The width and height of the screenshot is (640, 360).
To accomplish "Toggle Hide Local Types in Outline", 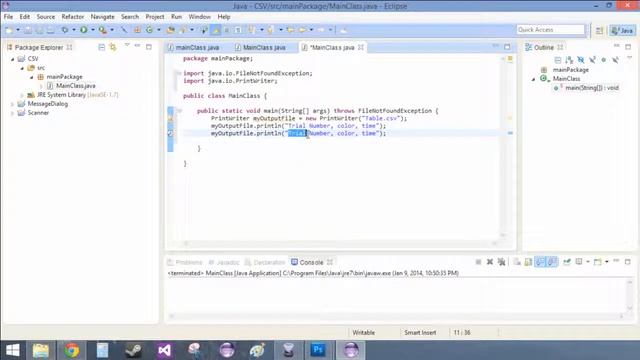I will tap(615, 60).
